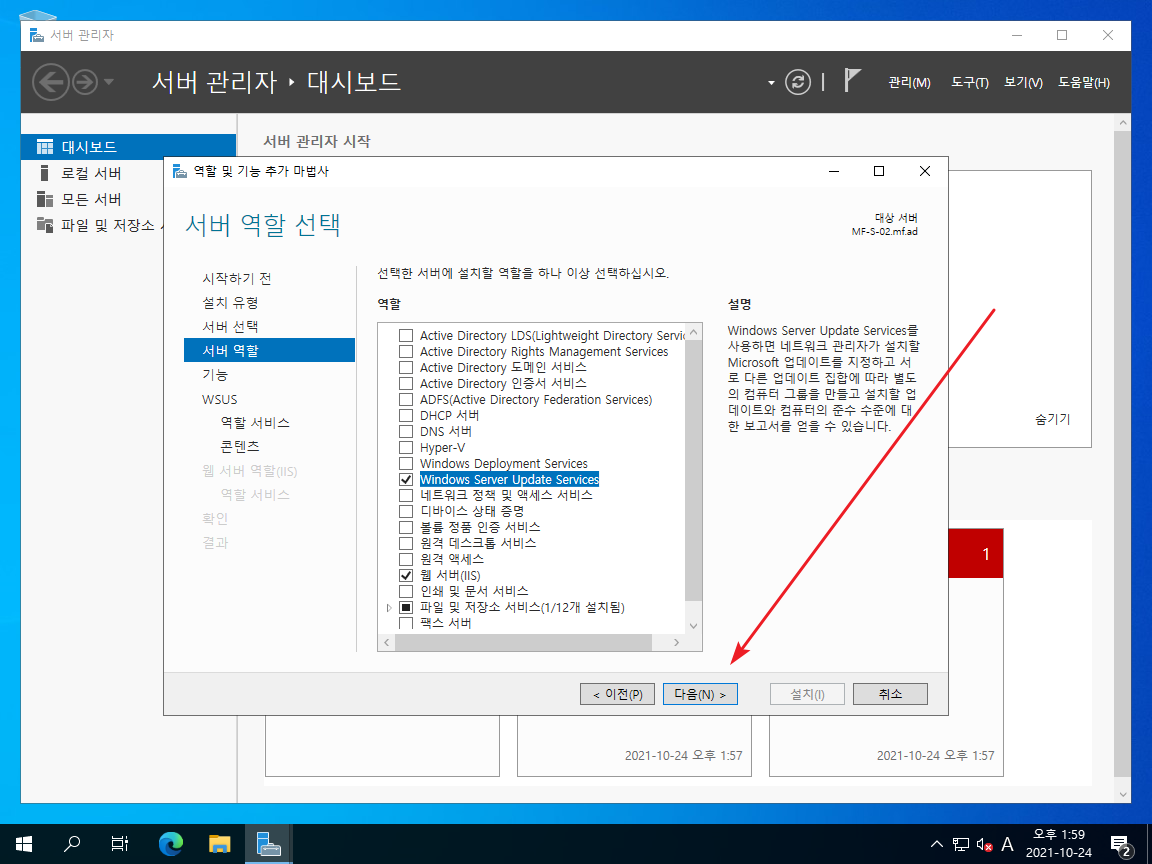Go to the 서버 역할 wizard step
This screenshot has width=1152, height=864.
pos(269,350)
